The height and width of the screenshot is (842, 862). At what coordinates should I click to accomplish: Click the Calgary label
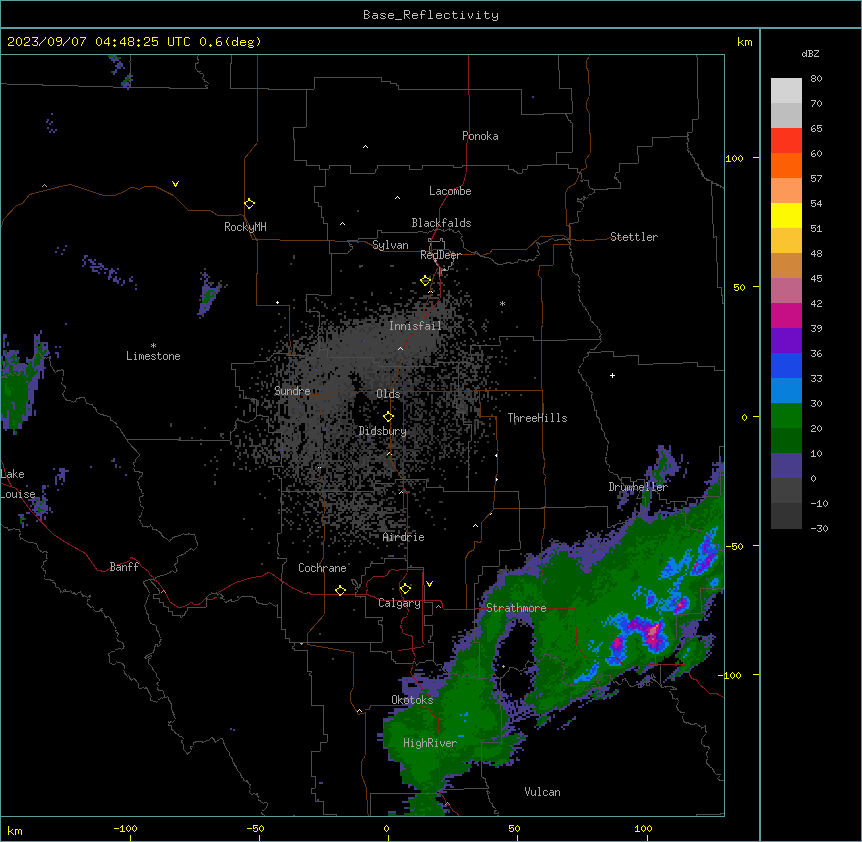coord(399,603)
